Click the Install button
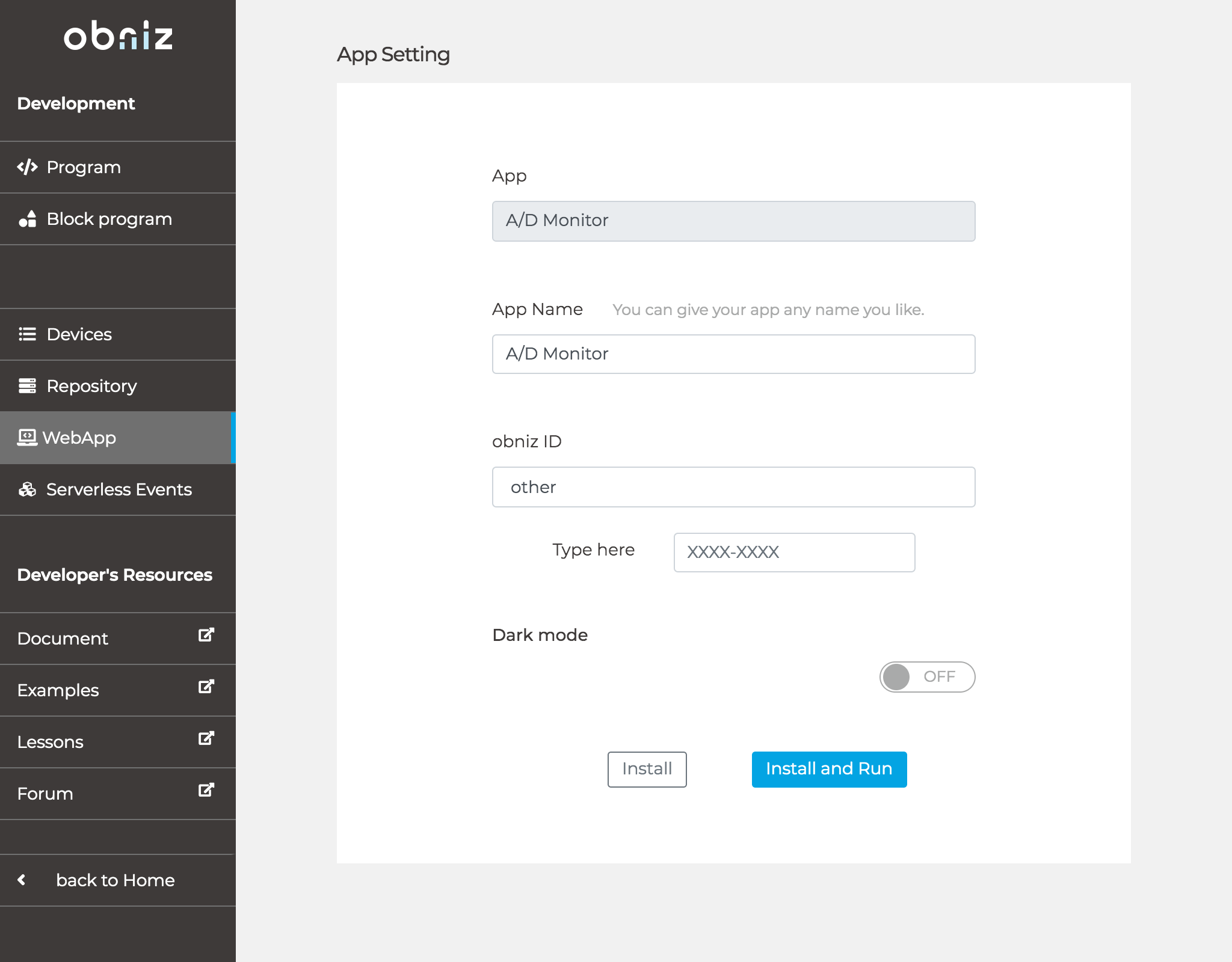The image size is (1232, 962). pyautogui.click(x=647, y=769)
